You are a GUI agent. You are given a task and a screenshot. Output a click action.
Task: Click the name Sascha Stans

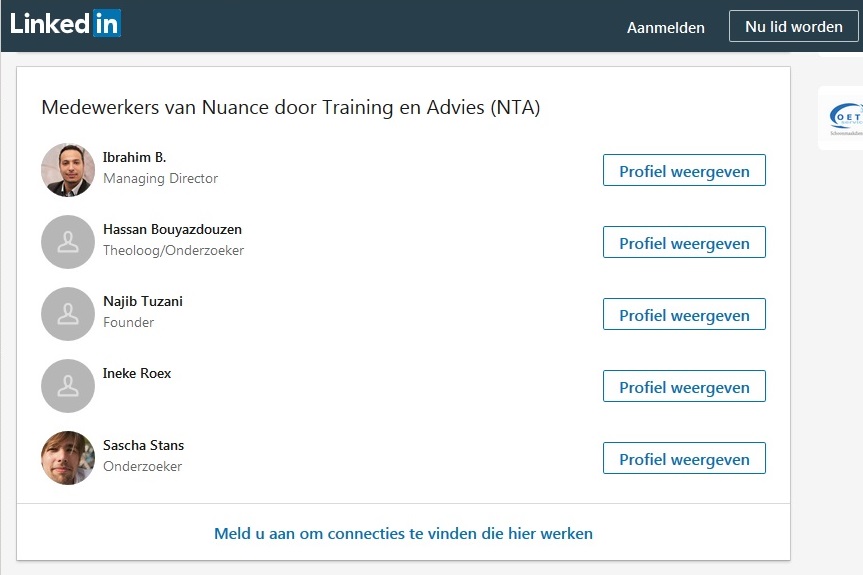coord(143,445)
